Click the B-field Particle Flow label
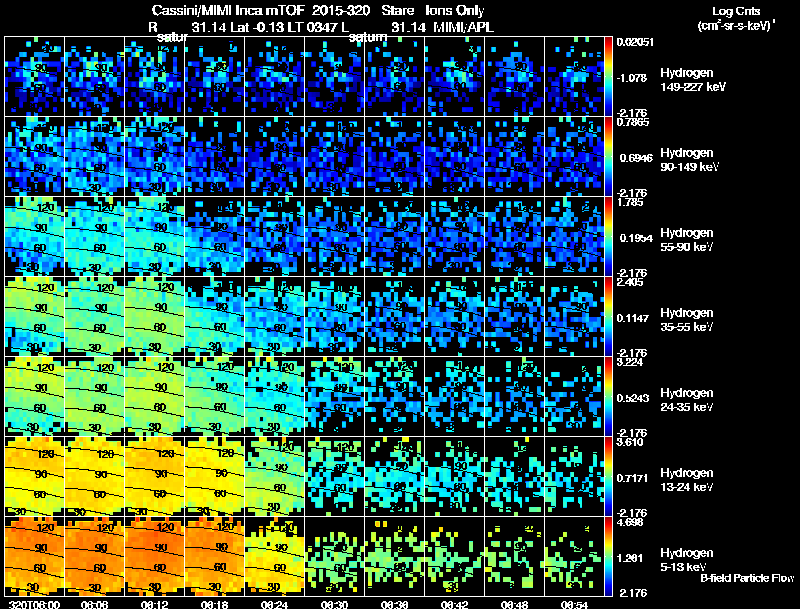 pyautogui.click(x=747, y=578)
